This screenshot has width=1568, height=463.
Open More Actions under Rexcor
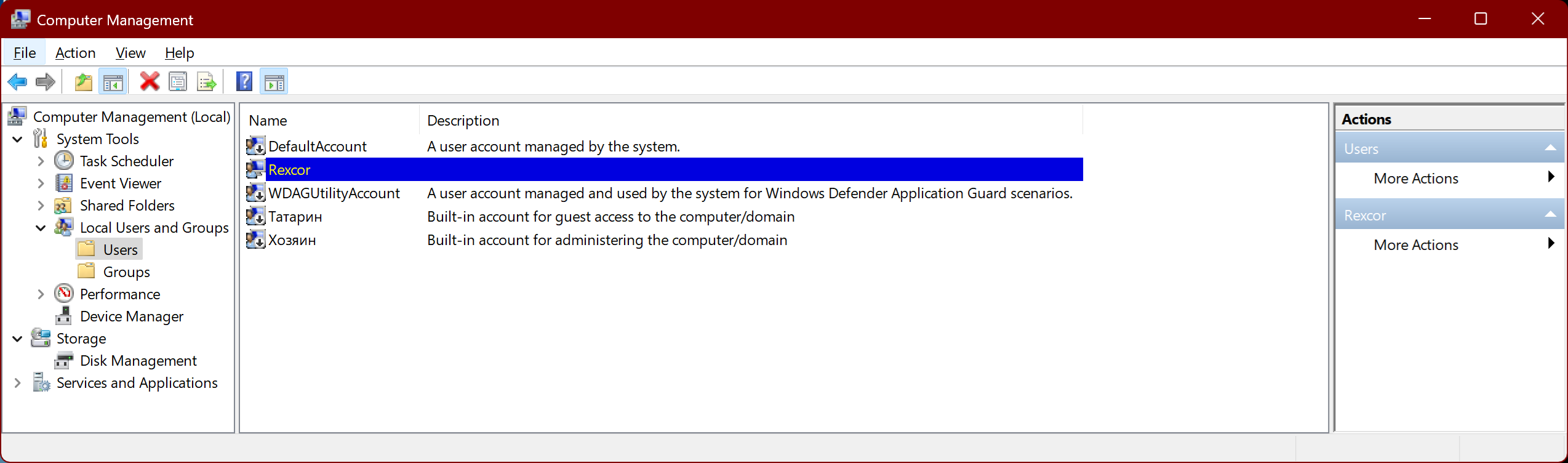point(1450,244)
